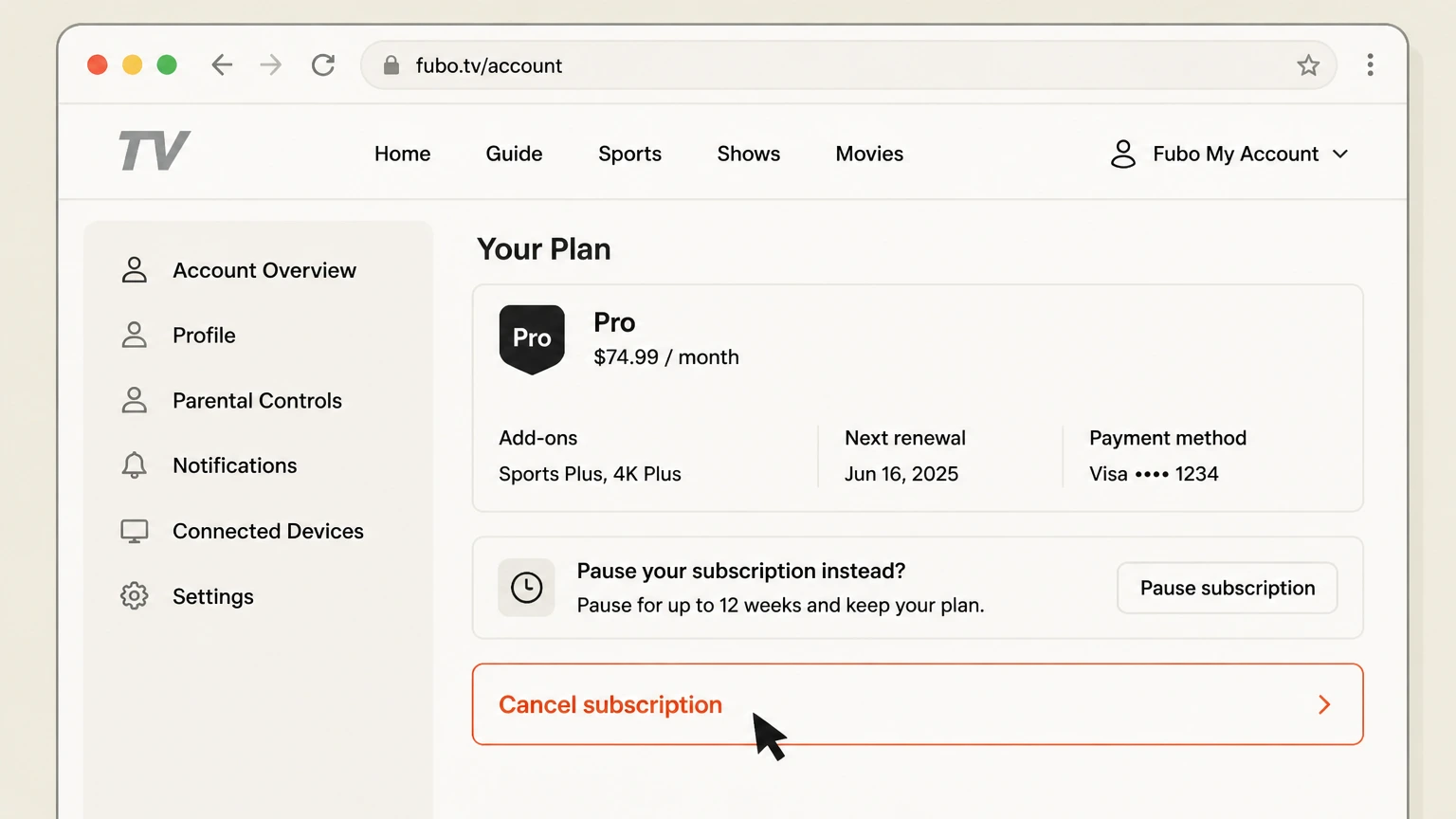
Task: Click the green maximize window button
Action: (167, 64)
